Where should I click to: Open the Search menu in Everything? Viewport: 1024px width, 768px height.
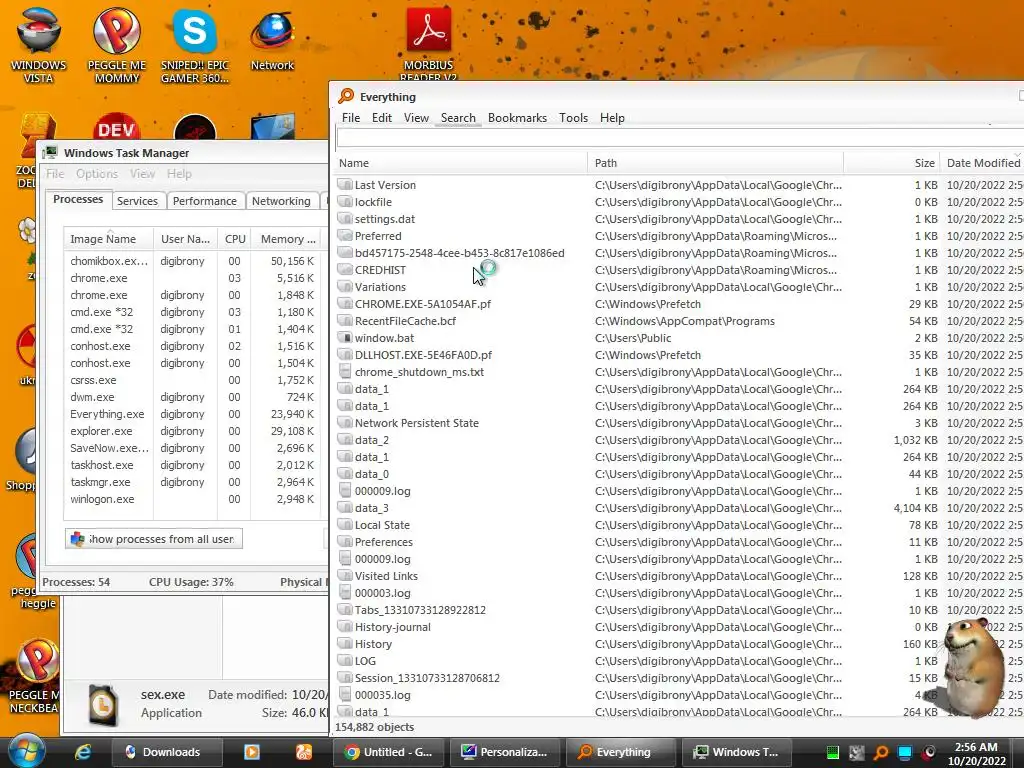(x=458, y=118)
